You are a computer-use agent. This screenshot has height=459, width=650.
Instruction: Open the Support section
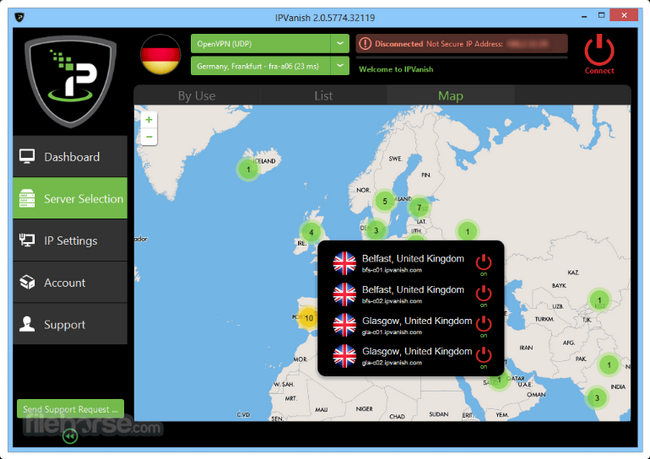tap(70, 324)
